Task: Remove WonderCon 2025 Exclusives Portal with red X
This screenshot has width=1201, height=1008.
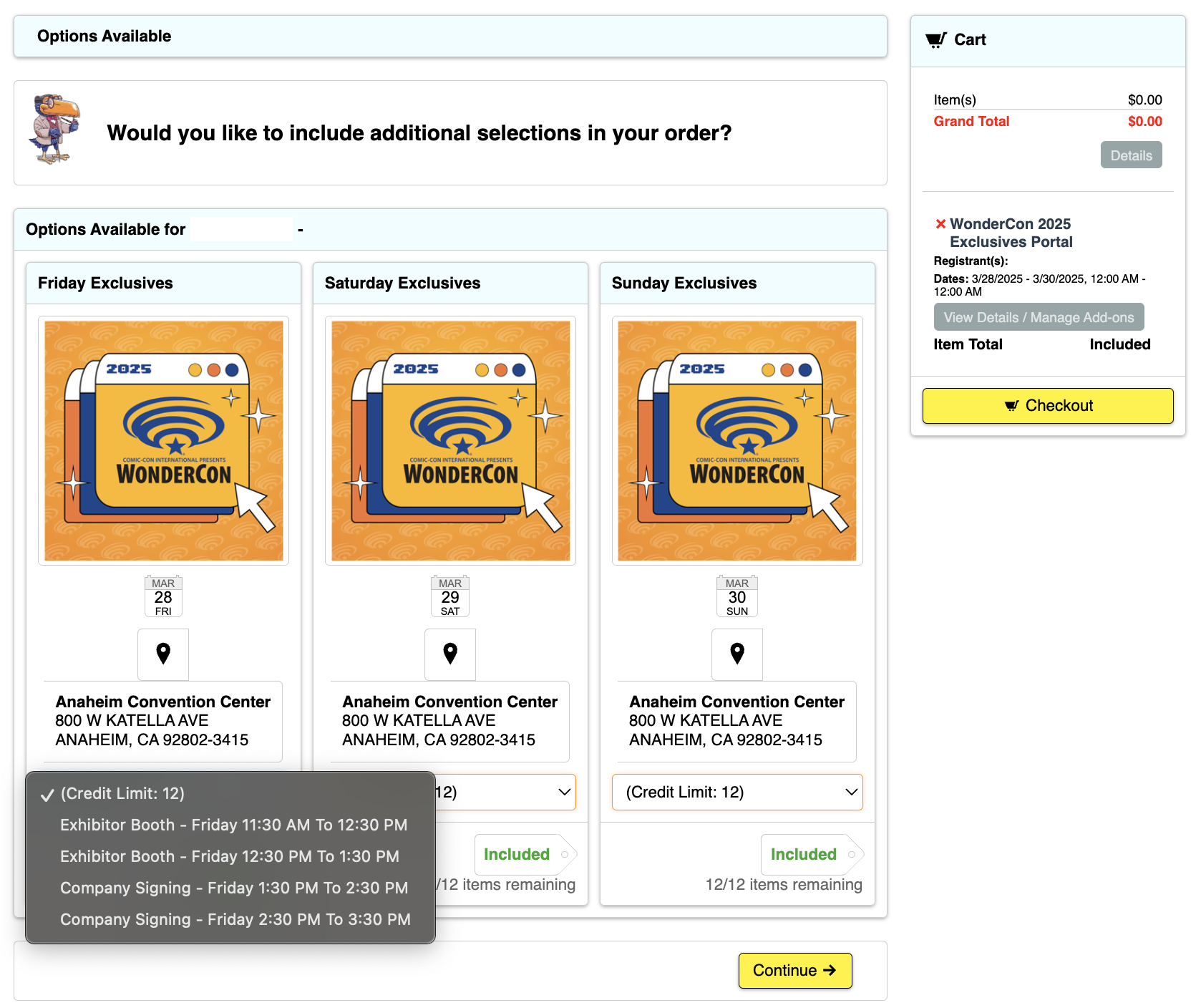Action: [x=940, y=224]
